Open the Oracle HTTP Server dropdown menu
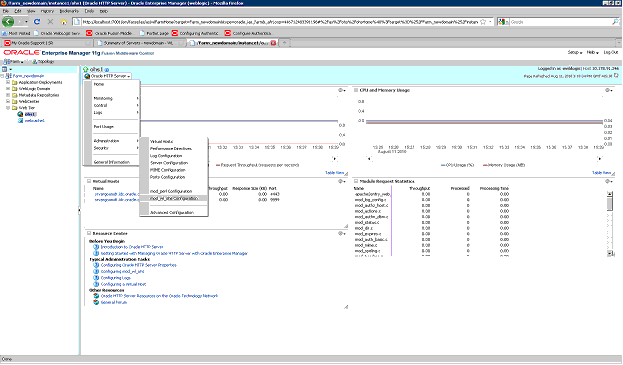 tap(107, 76)
